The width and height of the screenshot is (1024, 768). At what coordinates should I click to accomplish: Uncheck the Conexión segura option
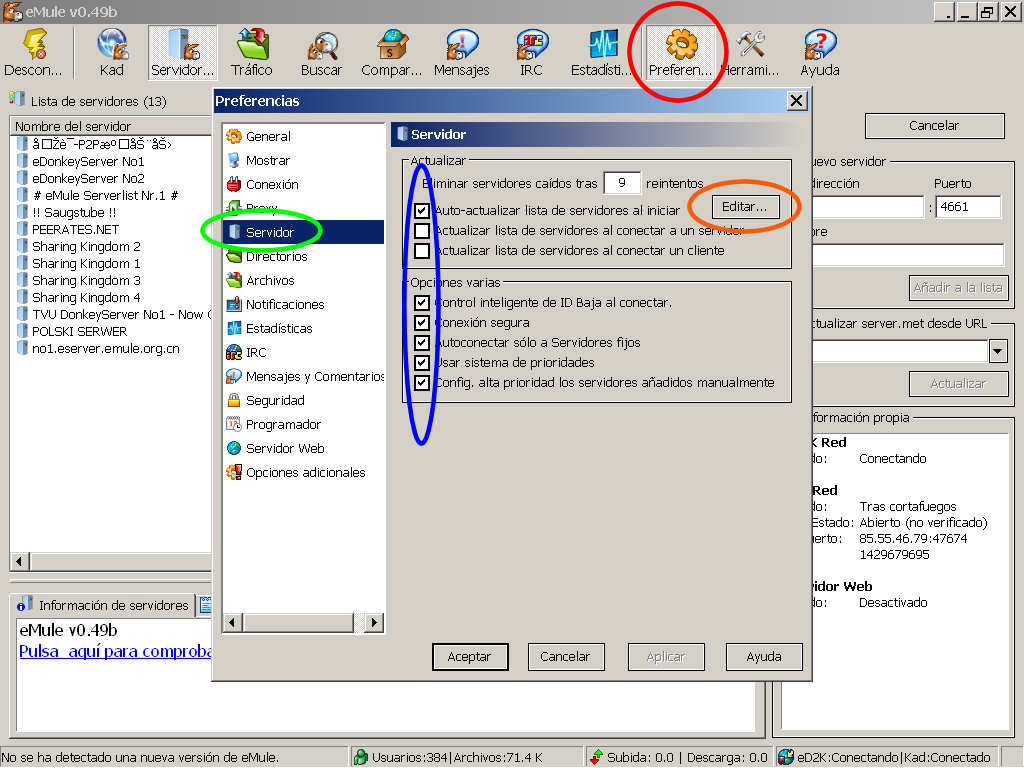(x=422, y=323)
